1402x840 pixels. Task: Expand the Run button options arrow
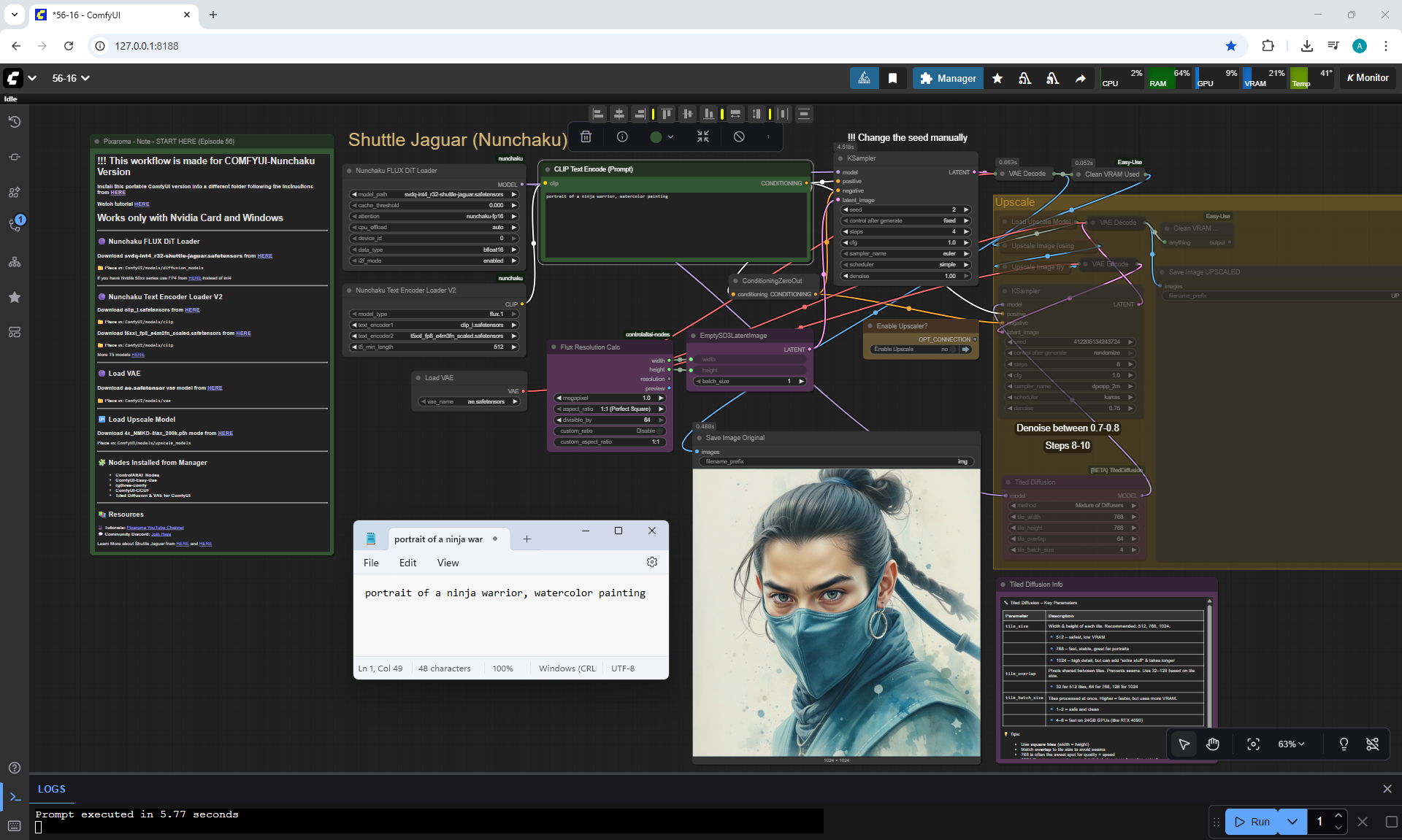pyautogui.click(x=1292, y=821)
